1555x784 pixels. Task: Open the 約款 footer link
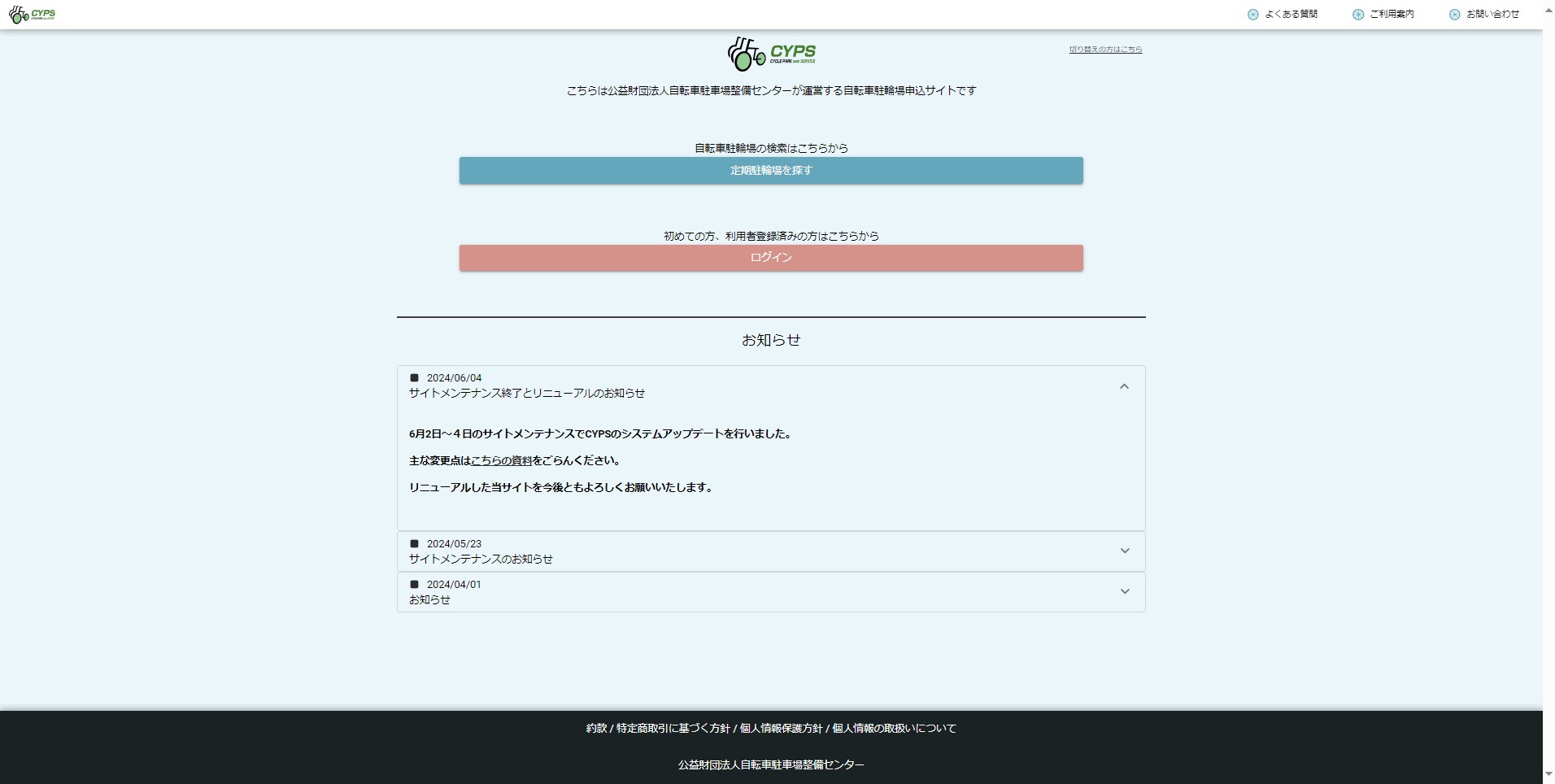596,729
